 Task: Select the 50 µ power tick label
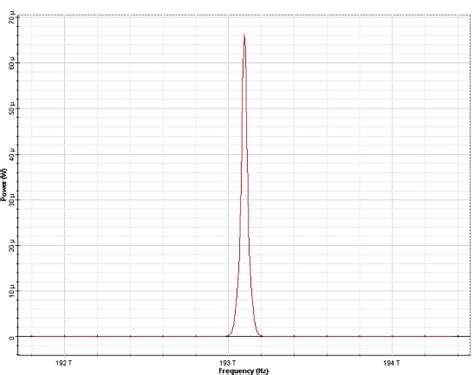pyautogui.click(x=12, y=108)
